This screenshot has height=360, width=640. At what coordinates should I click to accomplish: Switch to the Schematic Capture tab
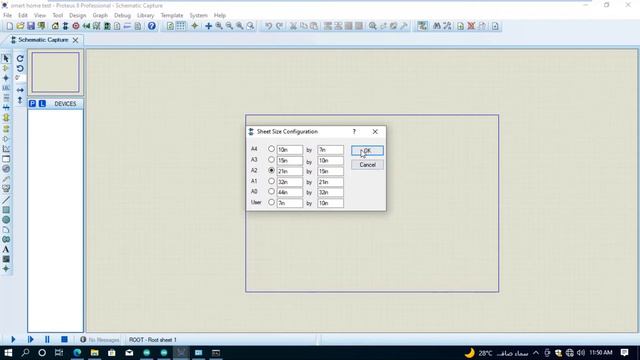[x=43, y=40]
